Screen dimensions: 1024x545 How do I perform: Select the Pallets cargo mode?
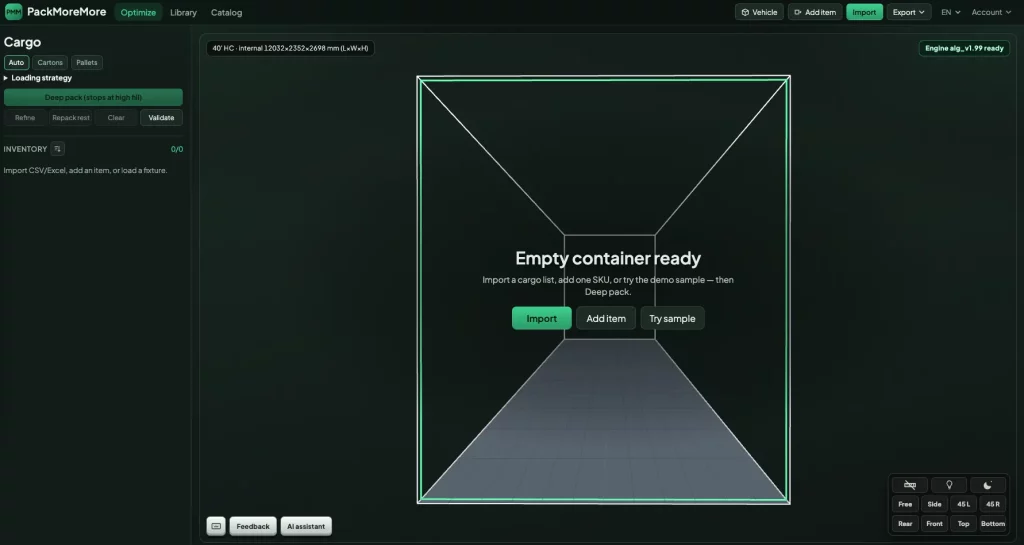(x=86, y=63)
